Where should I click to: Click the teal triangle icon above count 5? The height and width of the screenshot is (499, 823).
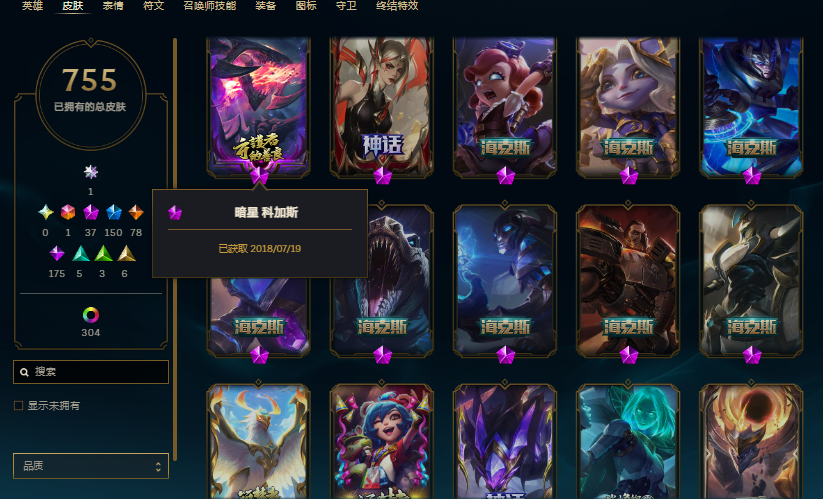[80, 253]
